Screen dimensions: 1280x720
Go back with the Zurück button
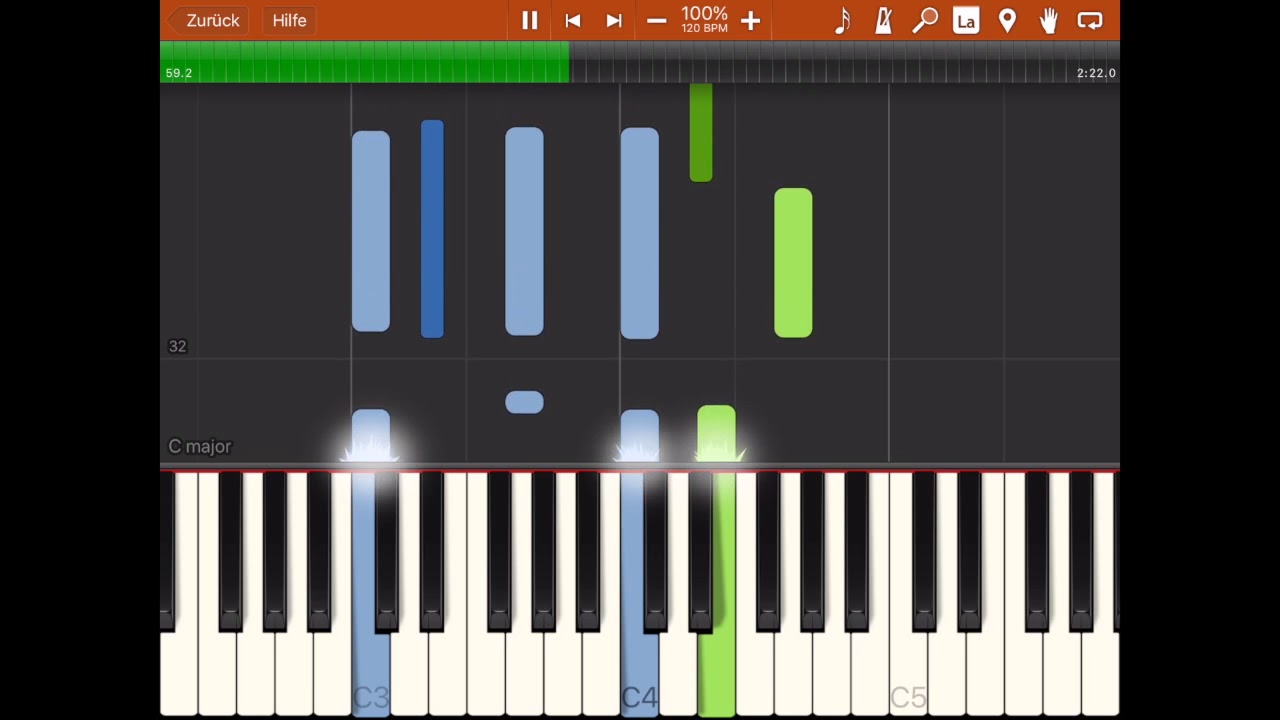(207, 20)
